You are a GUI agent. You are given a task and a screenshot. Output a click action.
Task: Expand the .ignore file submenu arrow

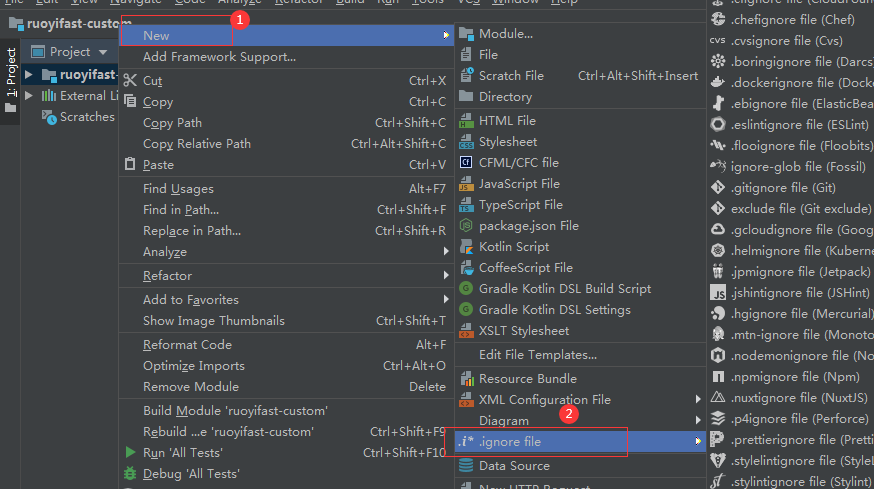698,441
